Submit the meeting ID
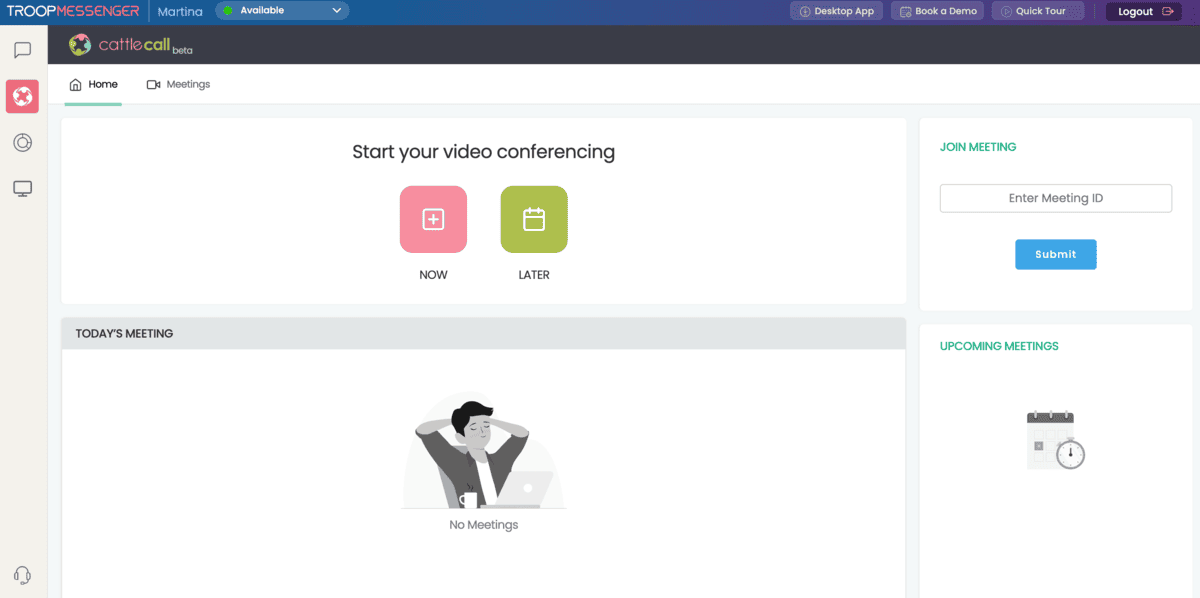The height and width of the screenshot is (598, 1200). (x=1055, y=254)
